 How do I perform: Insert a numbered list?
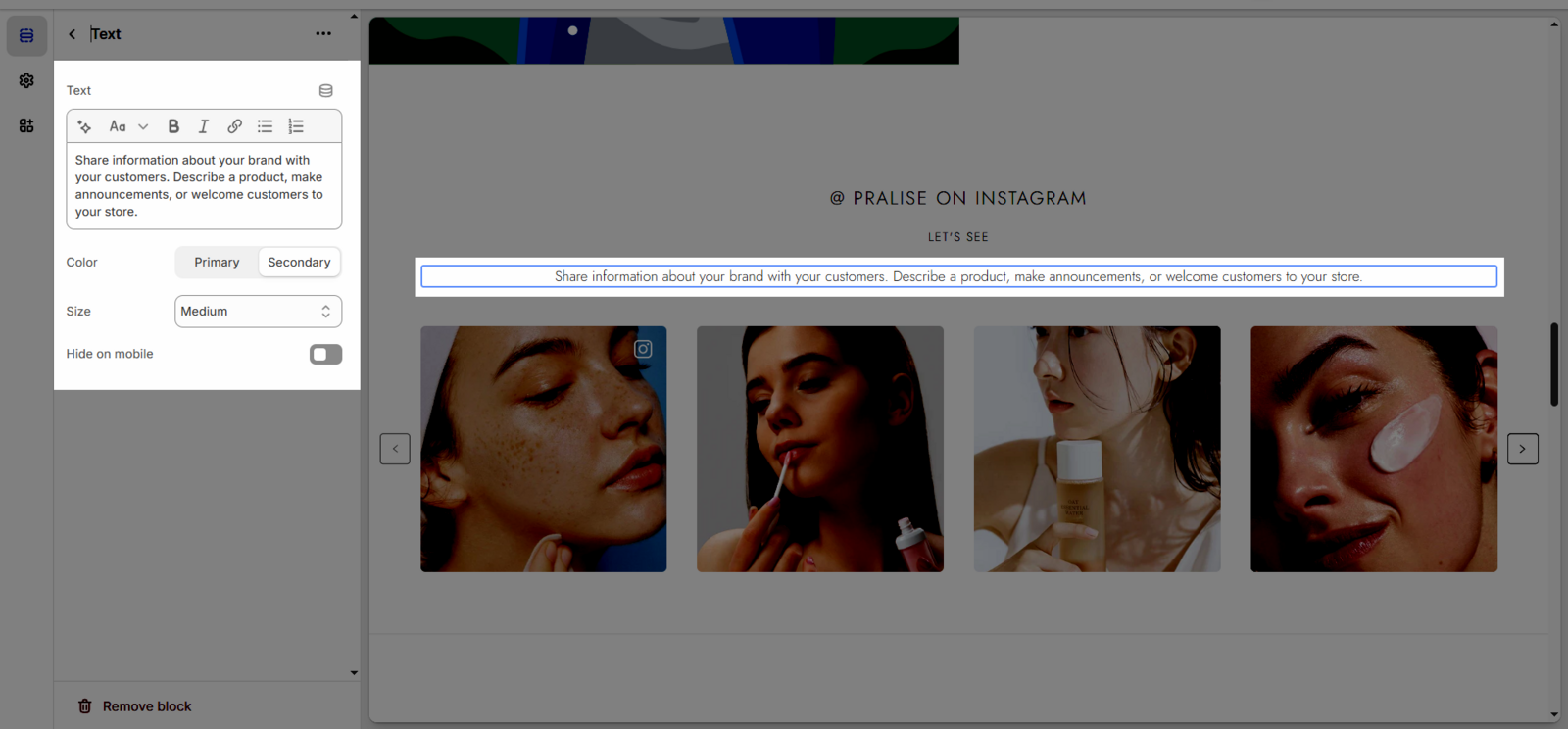click(x=296, y=126)
